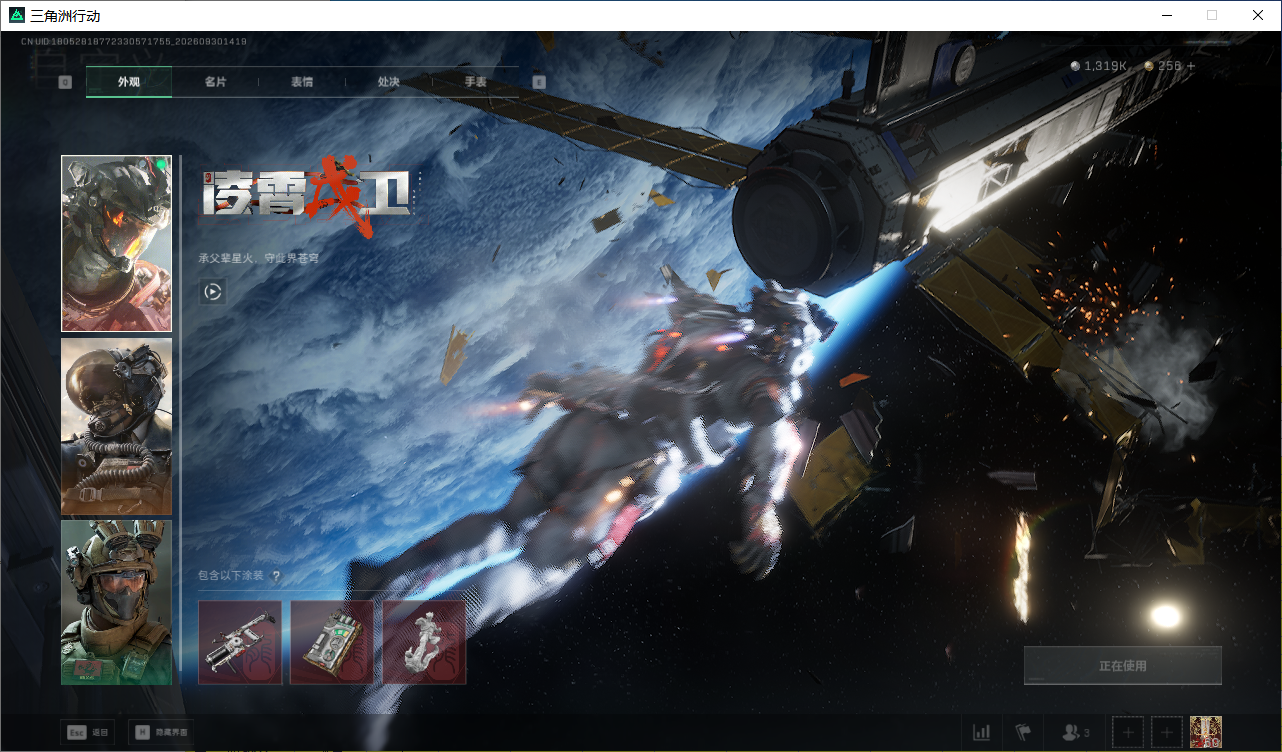Click the plus next to 256 currency
This screenshot has height=752, width=1282.
click(x=1190, y=66)
